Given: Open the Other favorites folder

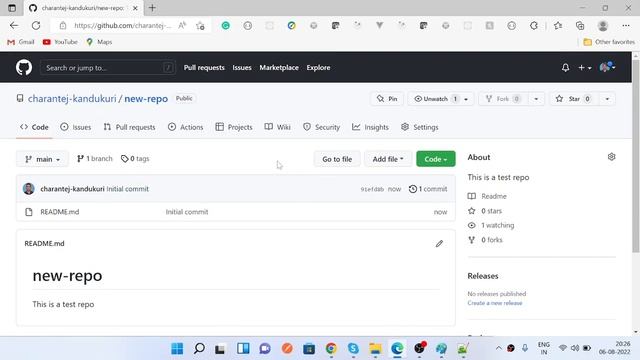Looking at the screenshot, I should pyautogui.click(x=609, y=42).
